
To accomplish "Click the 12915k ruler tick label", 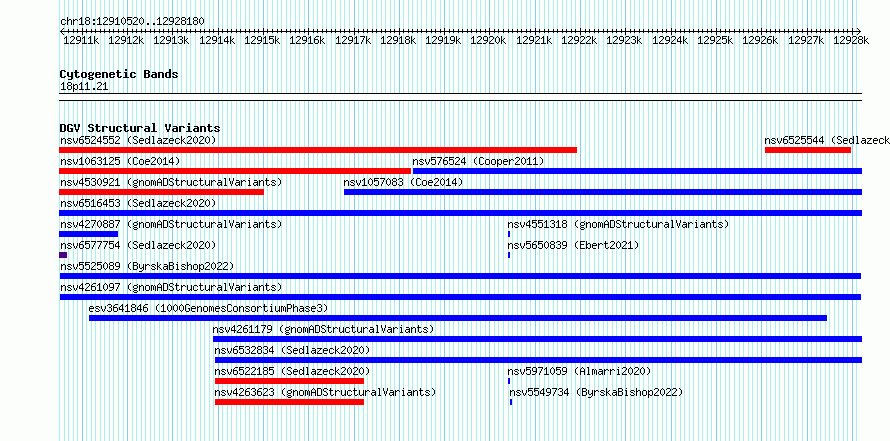I will (262, 40).
